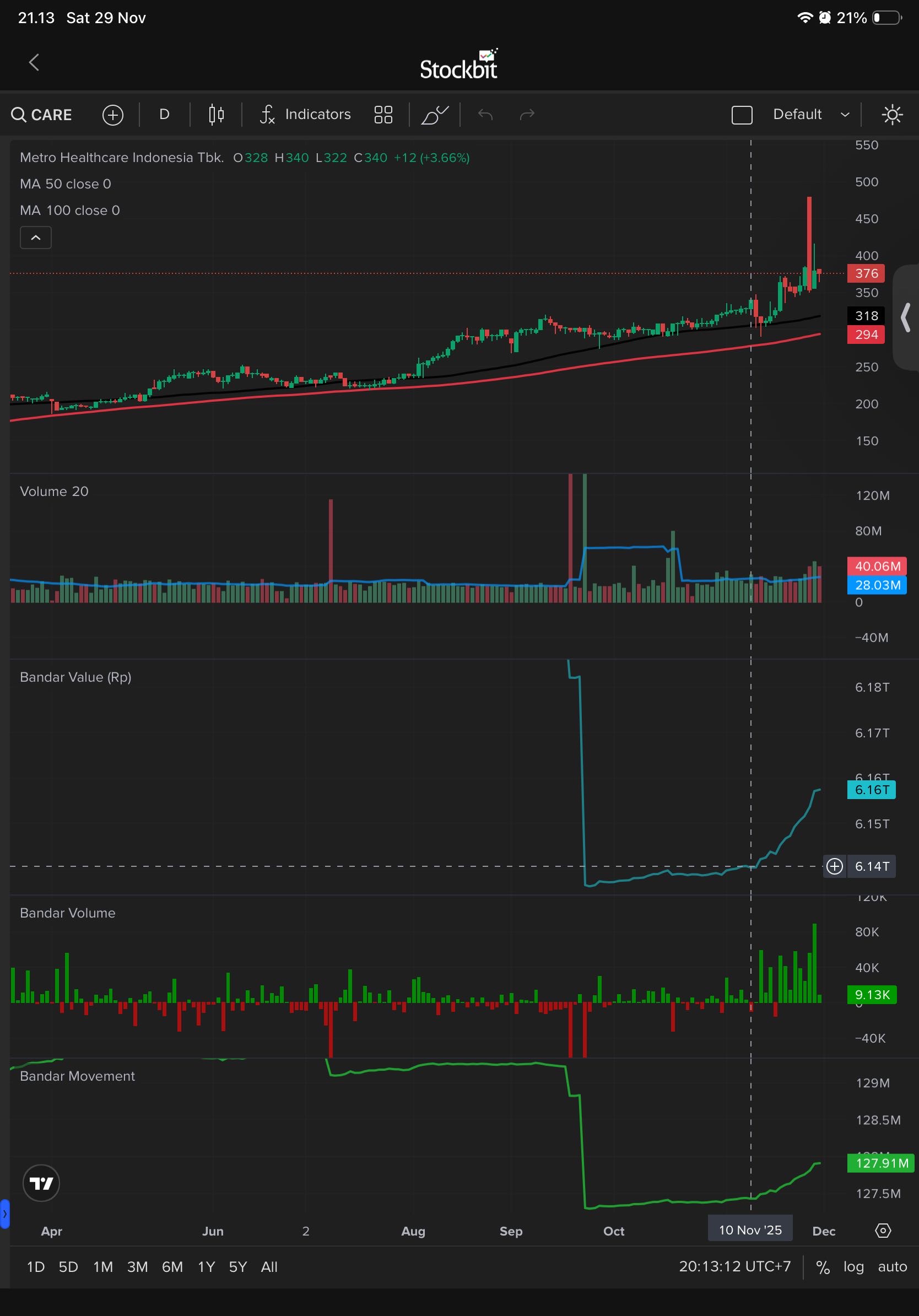919x1316 pixels.
Task: Switch range to 3M
Action: (x=138, y=1267)
